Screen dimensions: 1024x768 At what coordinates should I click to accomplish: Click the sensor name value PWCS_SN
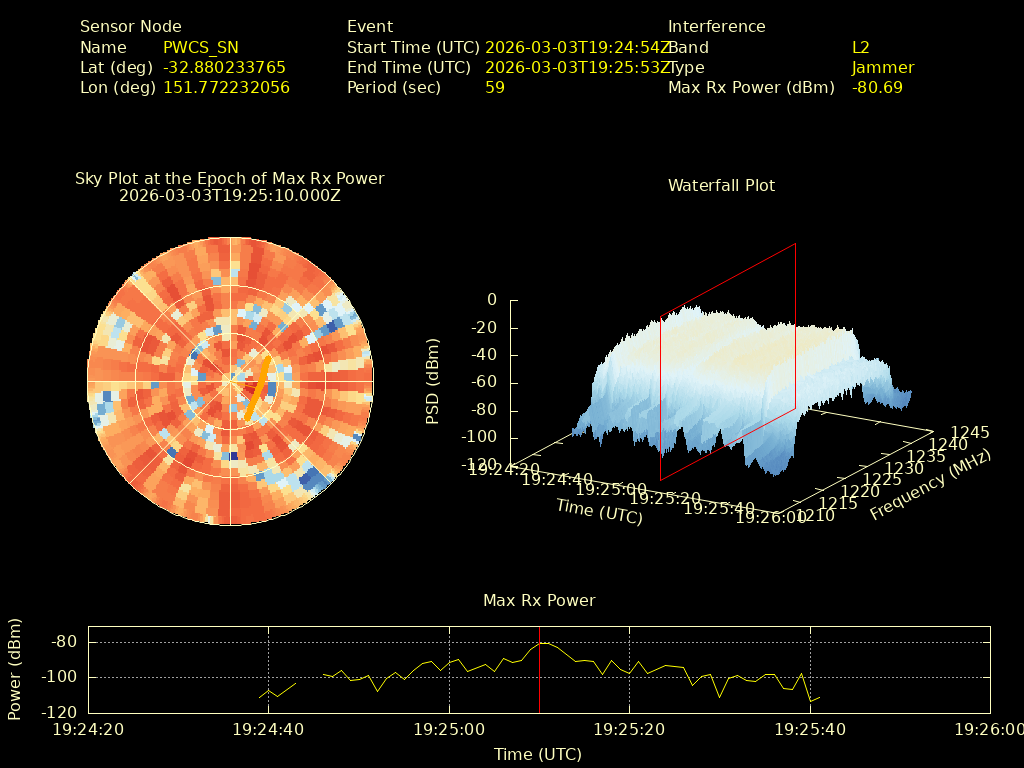(200, 47)
